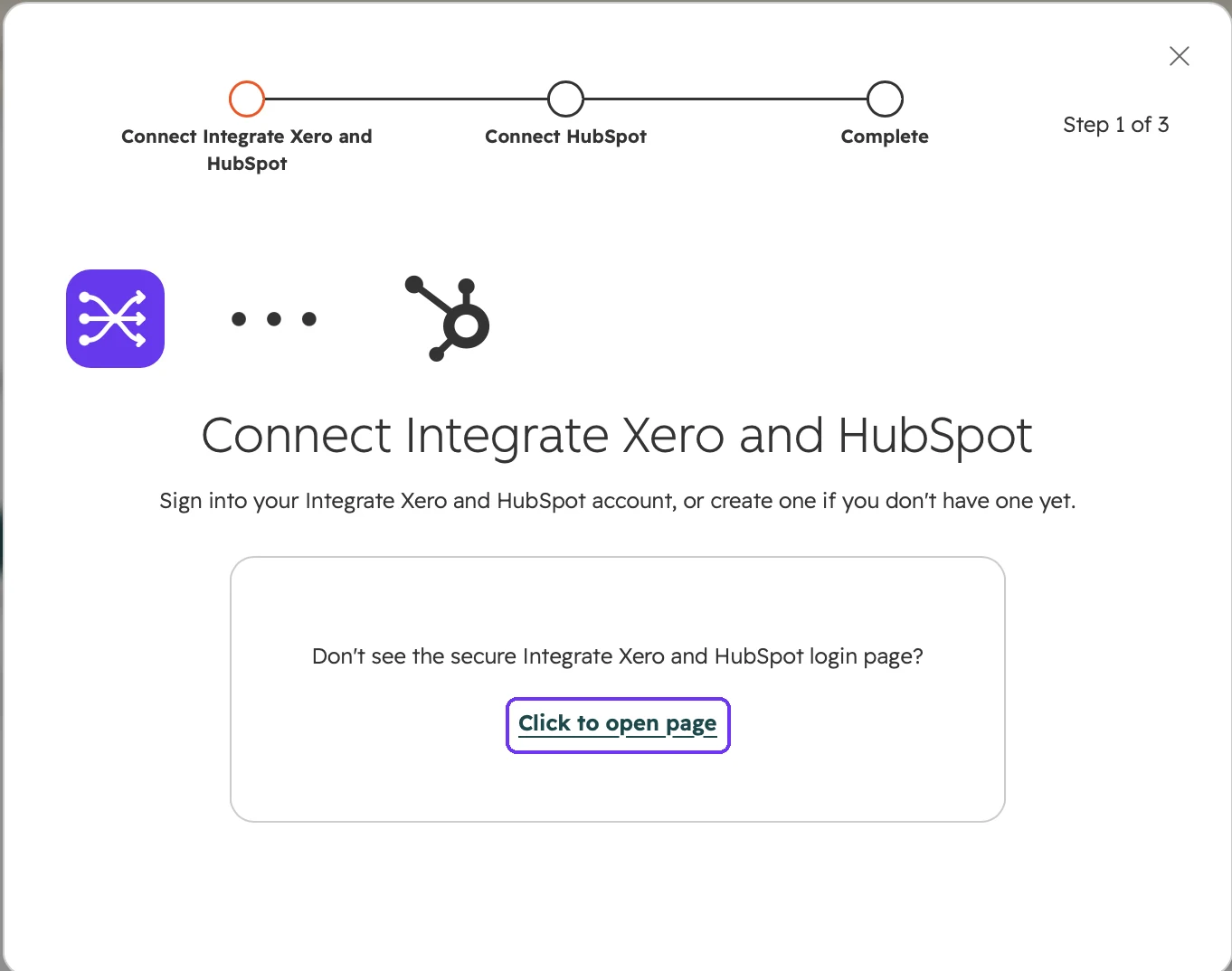Click the 'Don't see the secure' login prompt text
The width and height of the screenshot is (1232, 971).
click(618, 656)
